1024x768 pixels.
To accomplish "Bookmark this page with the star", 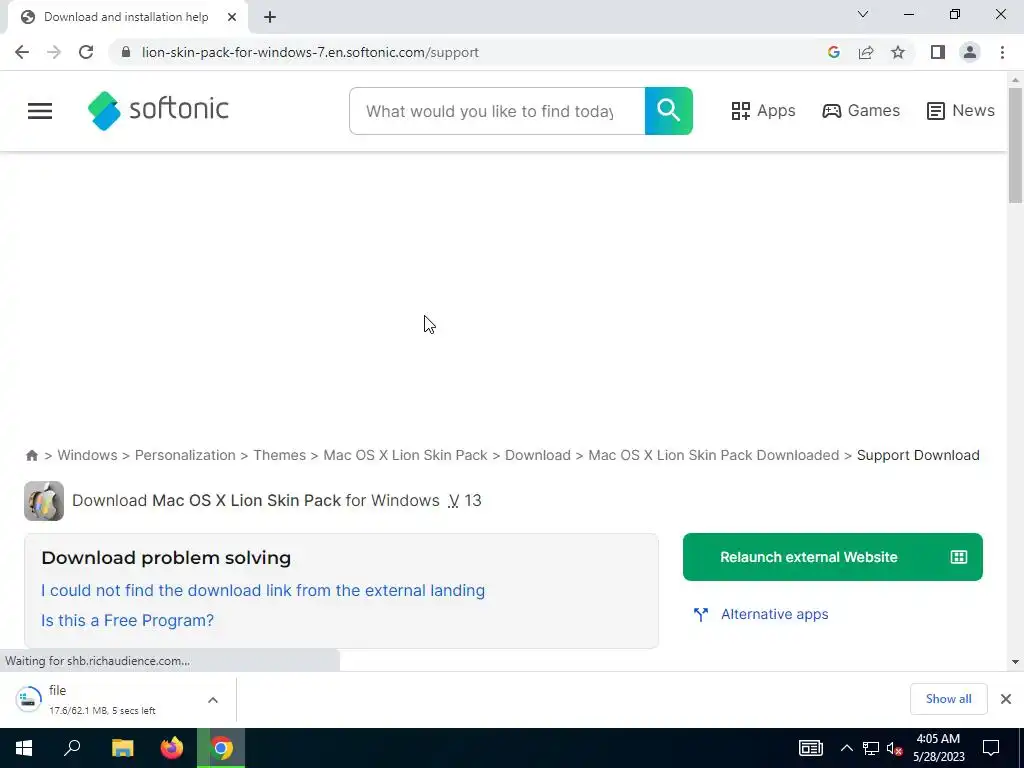I will (x=898, y=52).
